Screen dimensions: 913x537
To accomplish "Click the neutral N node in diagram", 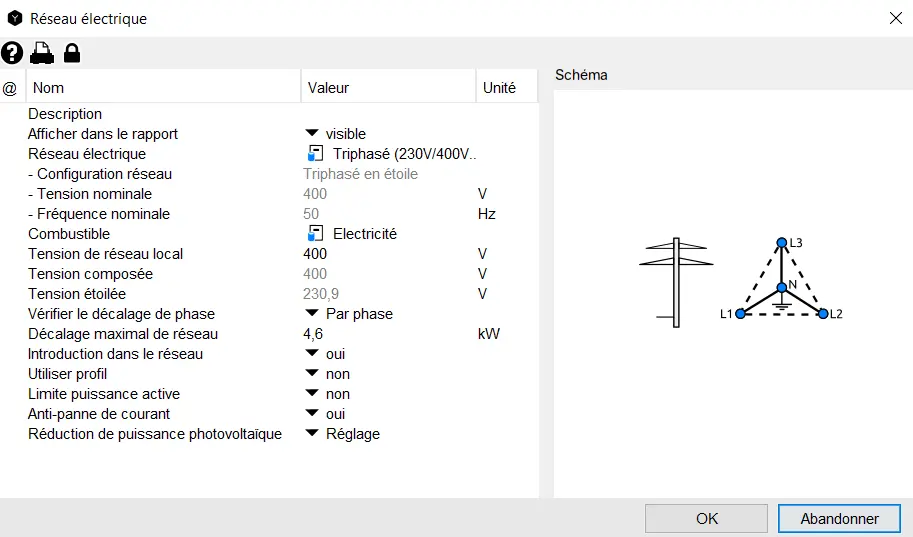I will point(782,288).
